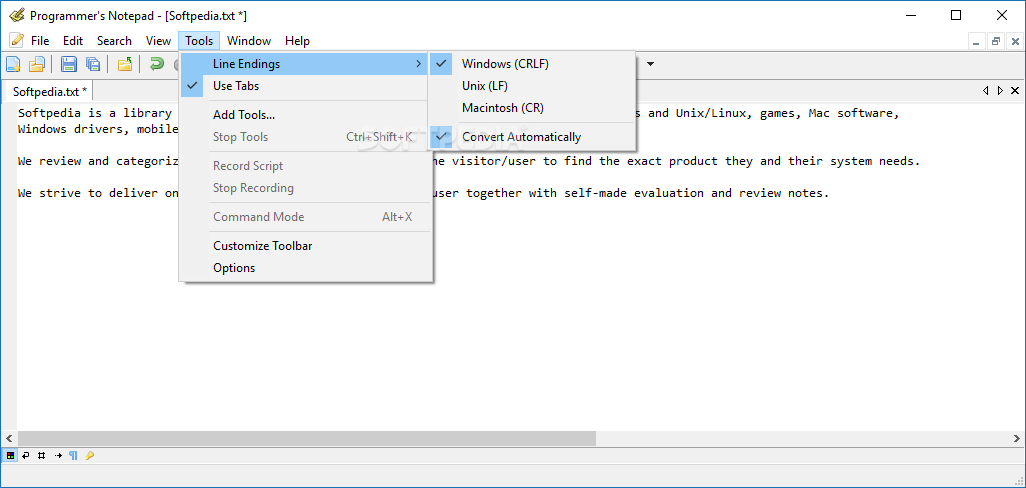Toggle show whitespace arrow icon

pos(58,456)
